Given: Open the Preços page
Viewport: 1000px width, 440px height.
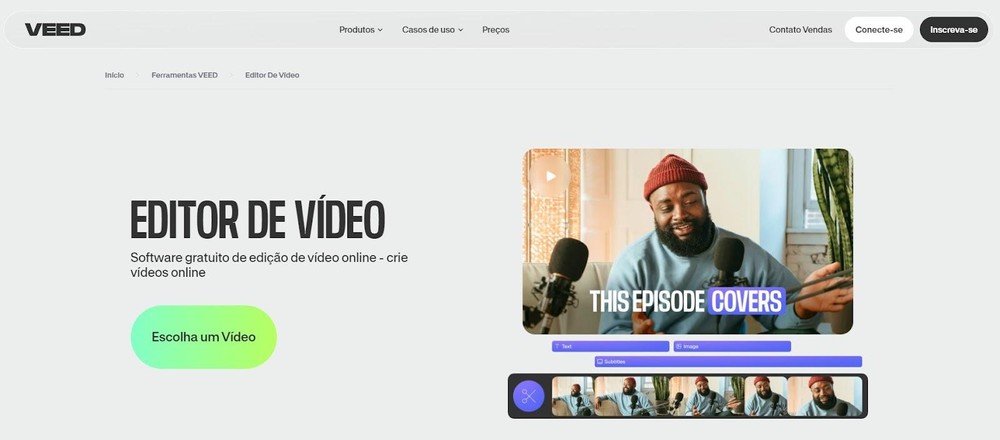Looking at the screenshot, I should pos(495,30).
